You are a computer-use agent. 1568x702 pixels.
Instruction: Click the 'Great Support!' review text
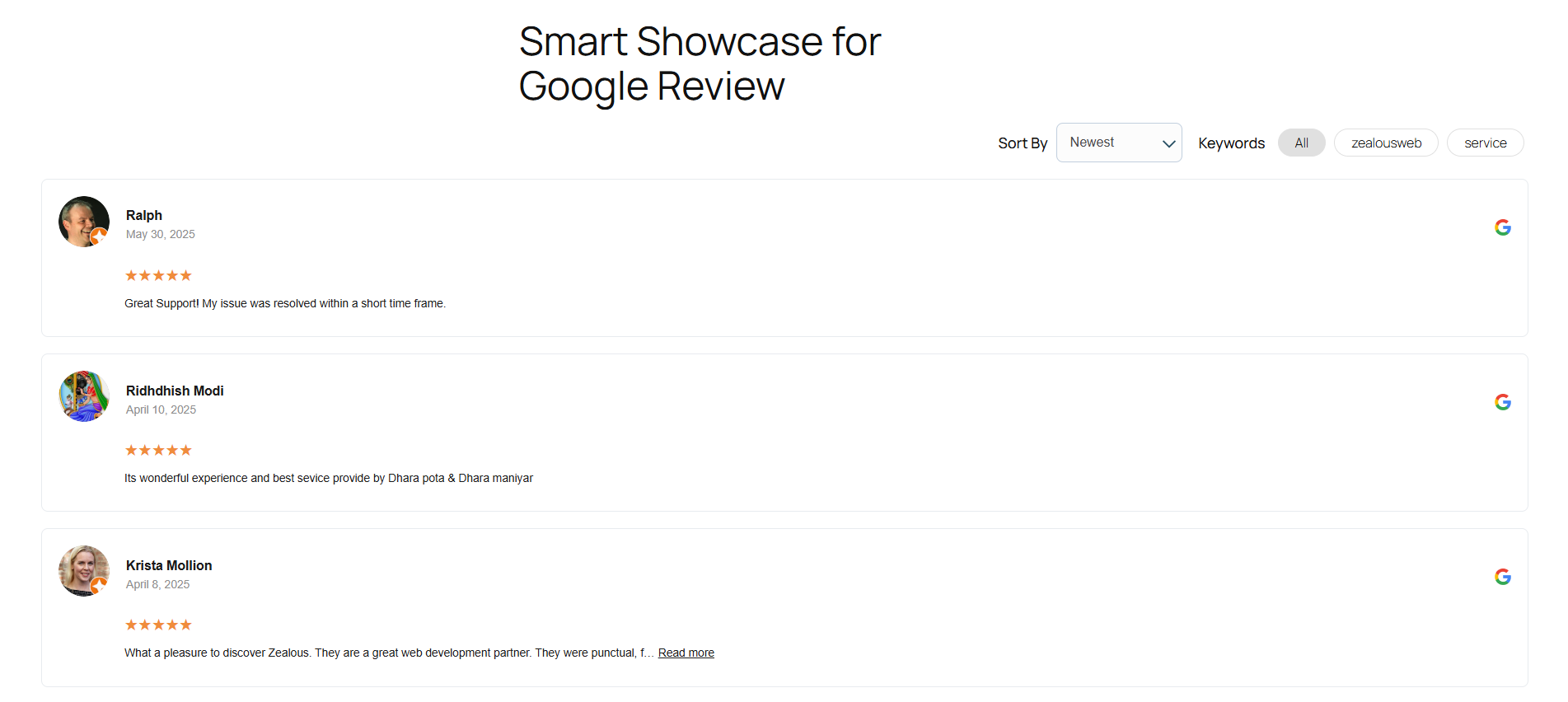click(x=285, y=303)
